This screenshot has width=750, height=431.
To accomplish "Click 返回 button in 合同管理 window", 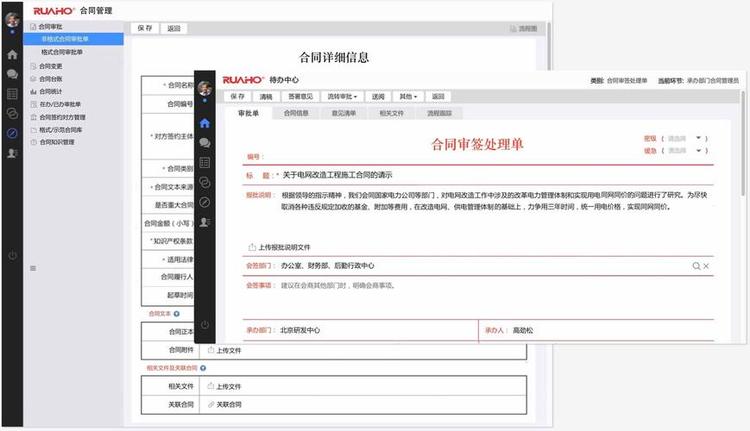I will click(x=174, y=28).
